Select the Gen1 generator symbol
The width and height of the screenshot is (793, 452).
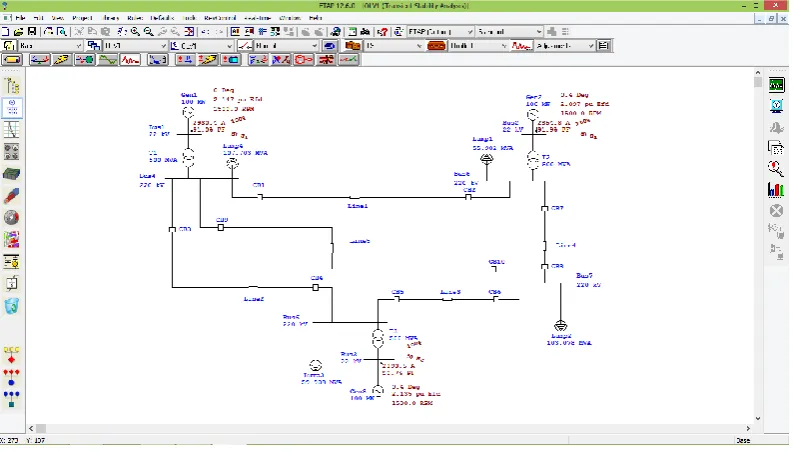(x=188, y=112)
